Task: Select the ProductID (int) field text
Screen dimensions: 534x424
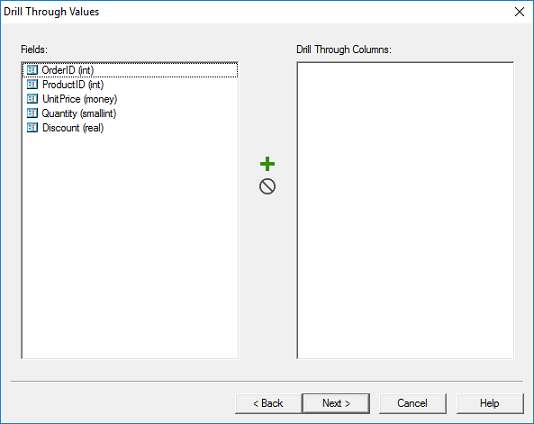Action: (73, 84)
